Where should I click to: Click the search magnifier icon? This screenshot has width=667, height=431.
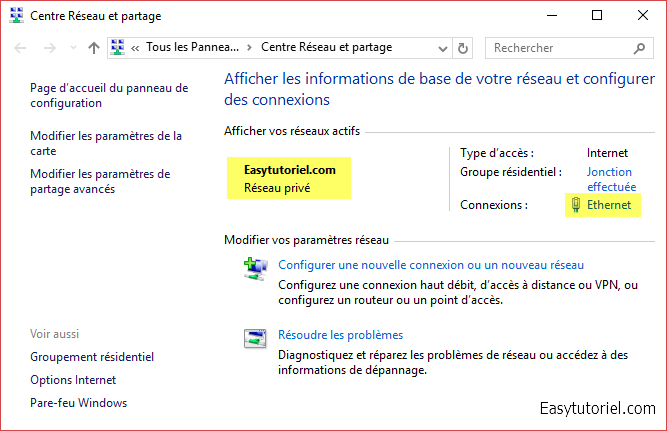point(639,49)
